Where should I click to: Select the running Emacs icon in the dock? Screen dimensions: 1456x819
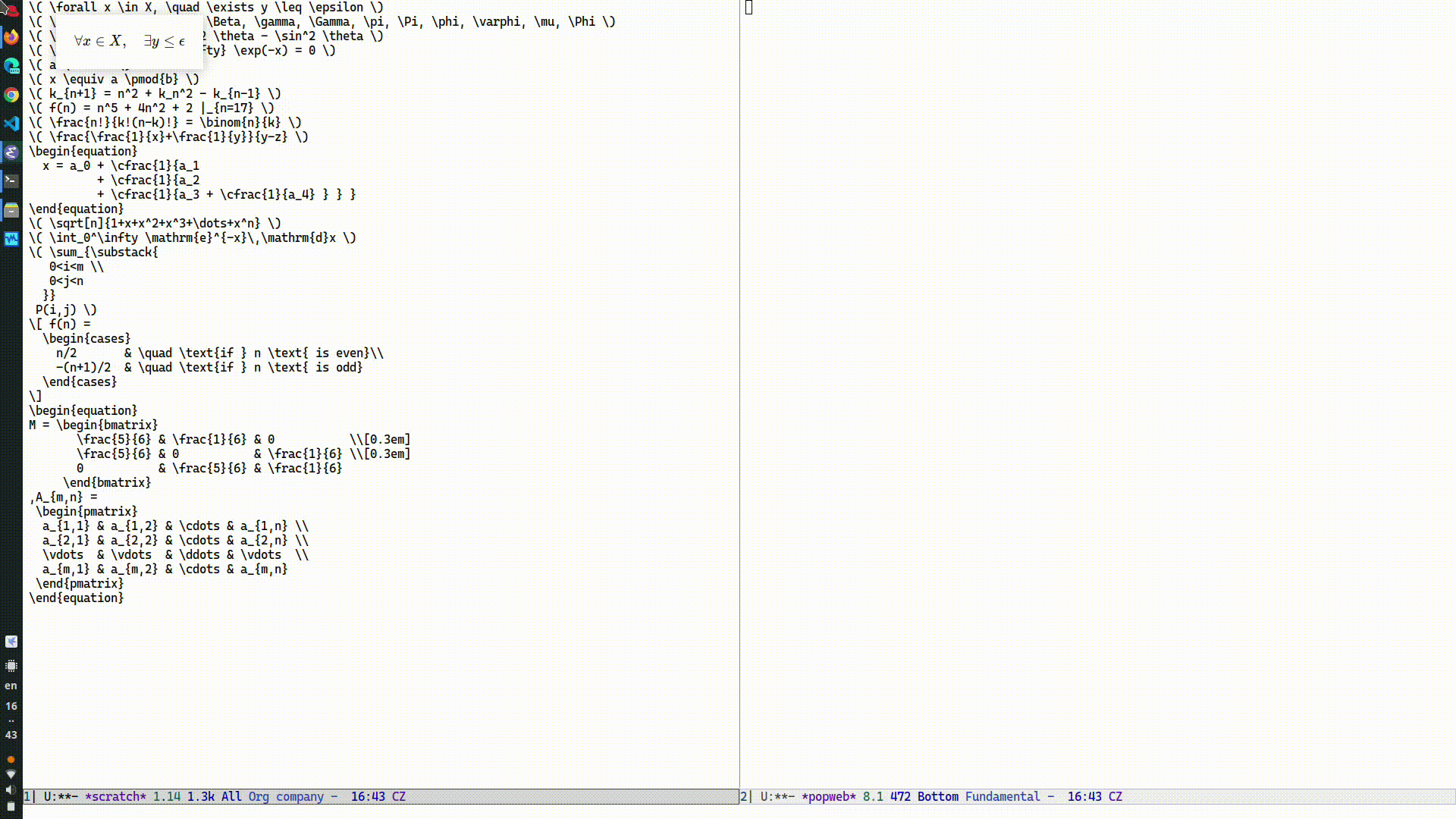[x=11, y=152]
